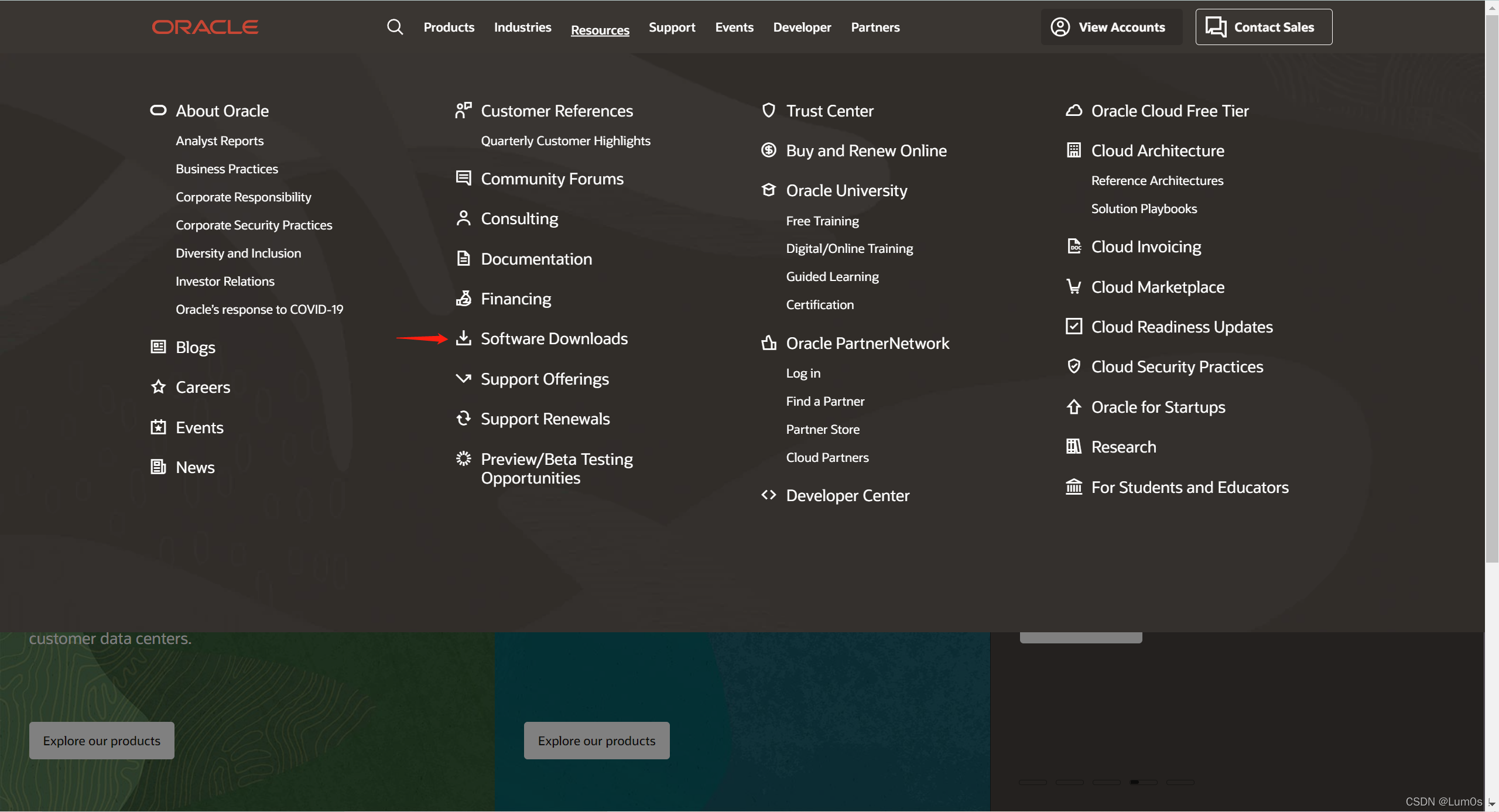Expand the Industries navigation menu

522,27
